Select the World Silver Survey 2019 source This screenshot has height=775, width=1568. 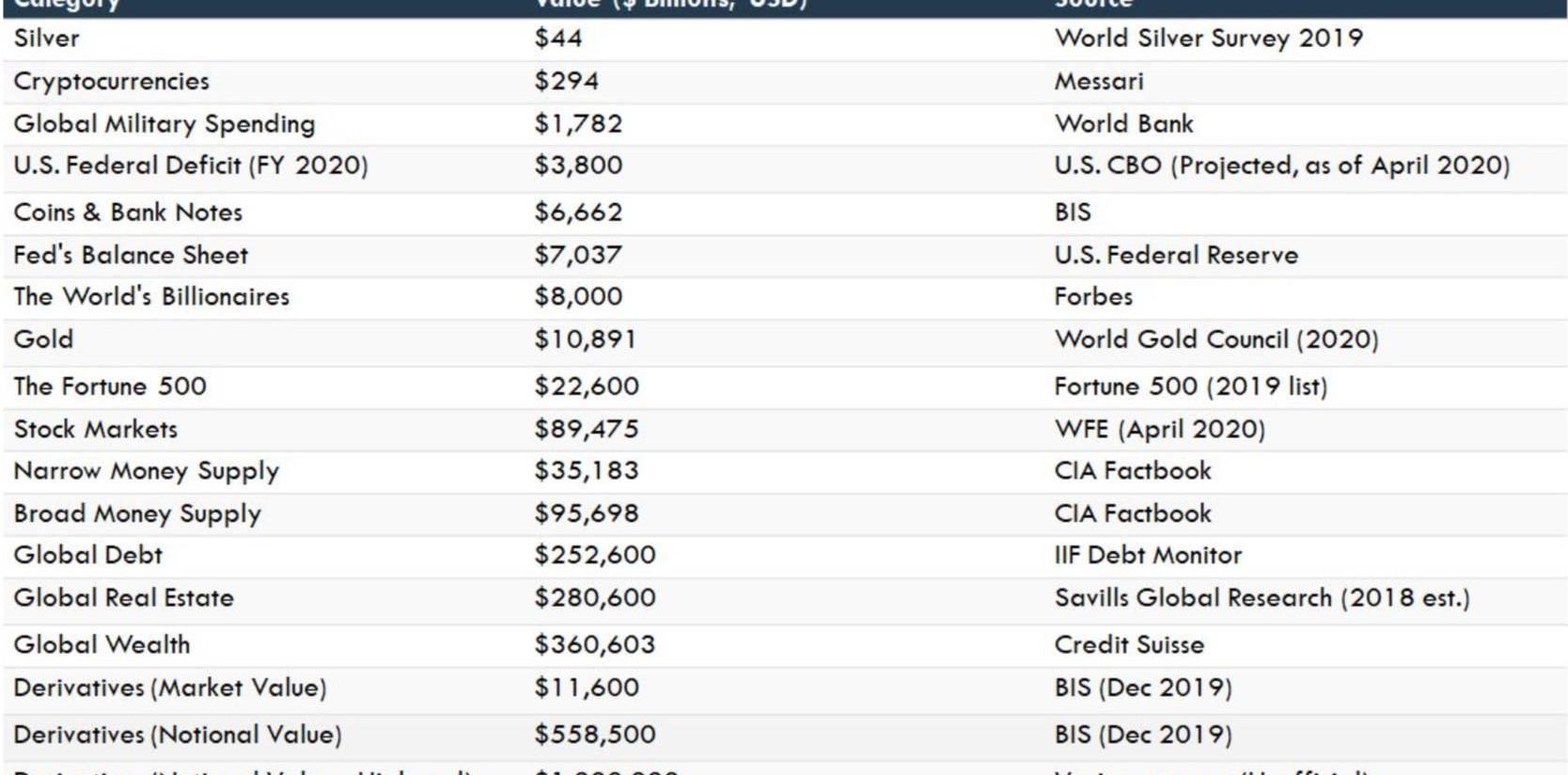coord(1208,39)
